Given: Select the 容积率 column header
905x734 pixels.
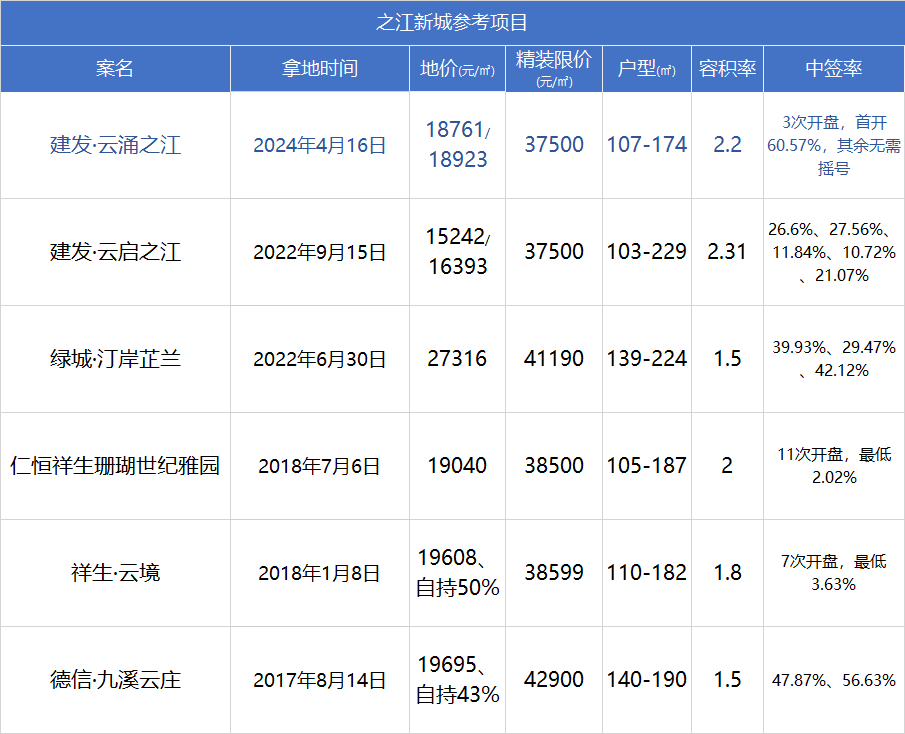Looking at the screenshot, I should click(x=727, y=69).
